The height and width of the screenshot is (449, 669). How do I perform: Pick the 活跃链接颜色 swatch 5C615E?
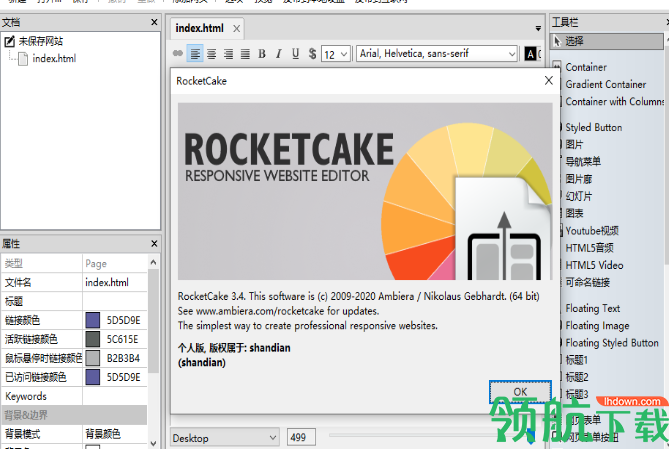pyautogui.click(x=93, y=339)
